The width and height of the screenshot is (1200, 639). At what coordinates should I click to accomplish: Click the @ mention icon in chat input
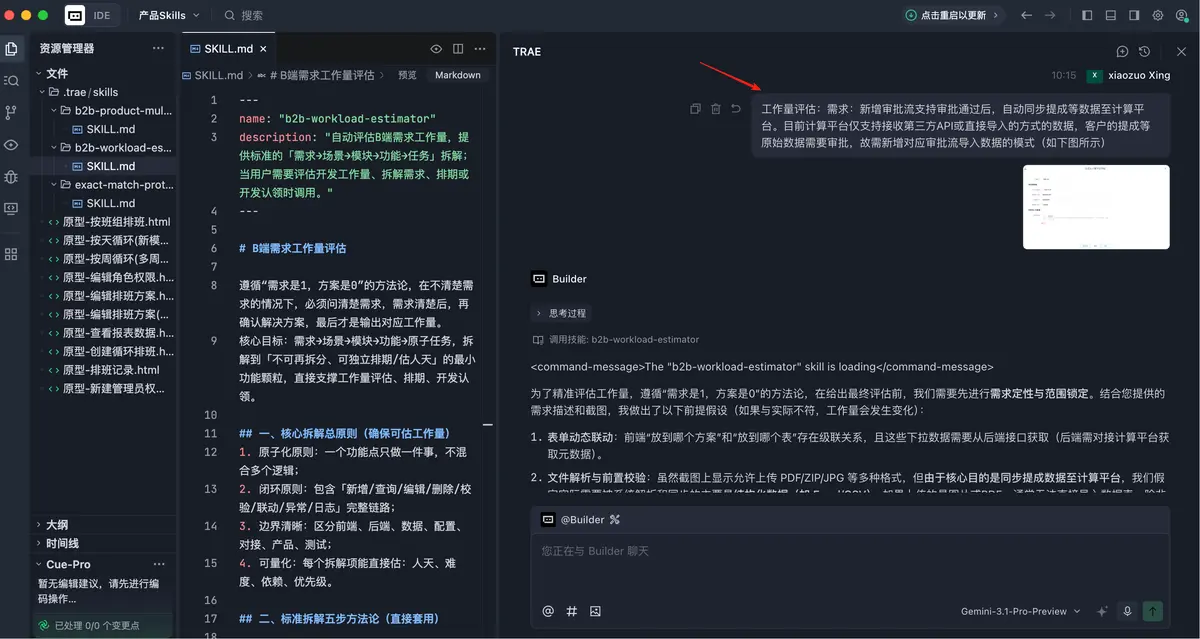[x=547, y=611]
